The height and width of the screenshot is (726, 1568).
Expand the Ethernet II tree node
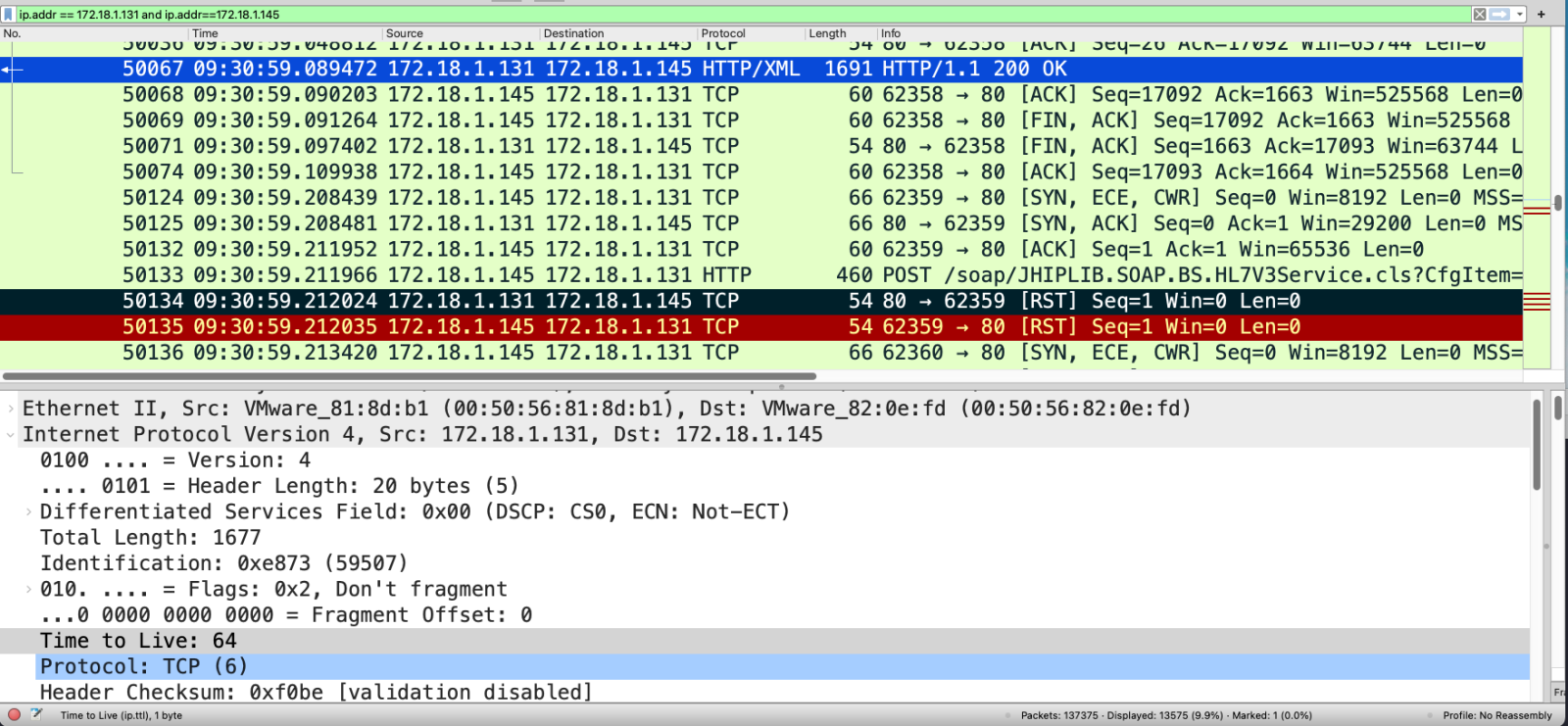click(x=11, y=409)
